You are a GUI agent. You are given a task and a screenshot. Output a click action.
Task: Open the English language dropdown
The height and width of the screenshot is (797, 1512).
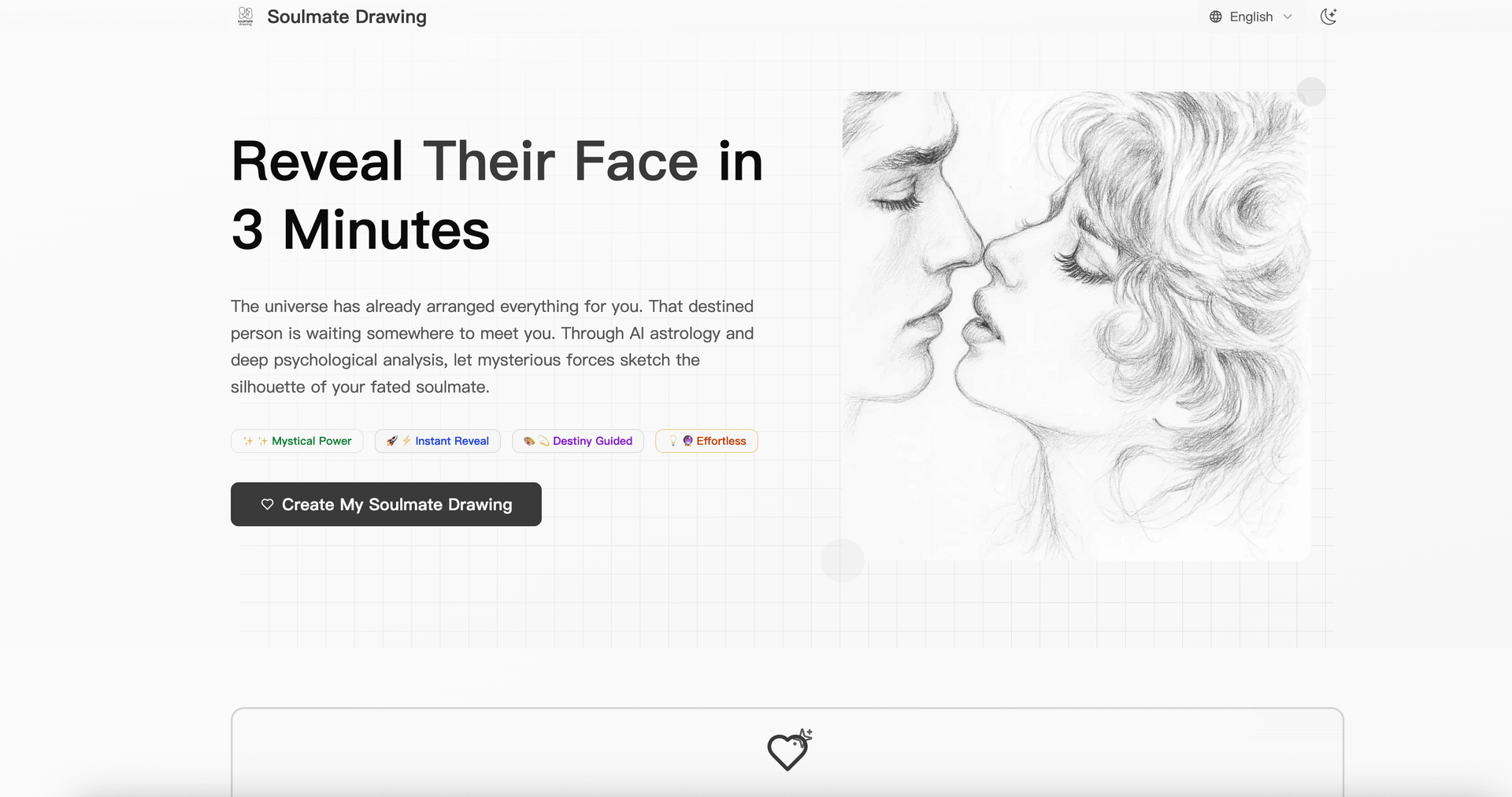coord(1251,17)
